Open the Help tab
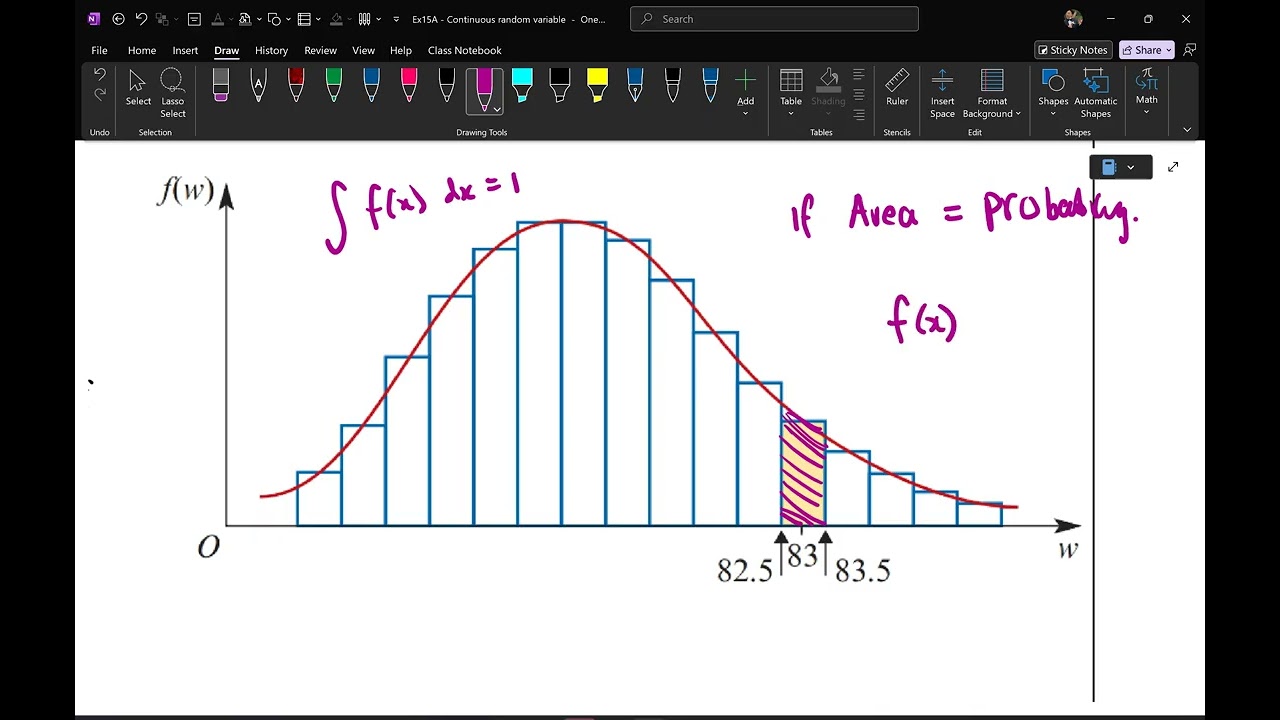The width and height of the screenshot is (1280, 720). (401, 50)
